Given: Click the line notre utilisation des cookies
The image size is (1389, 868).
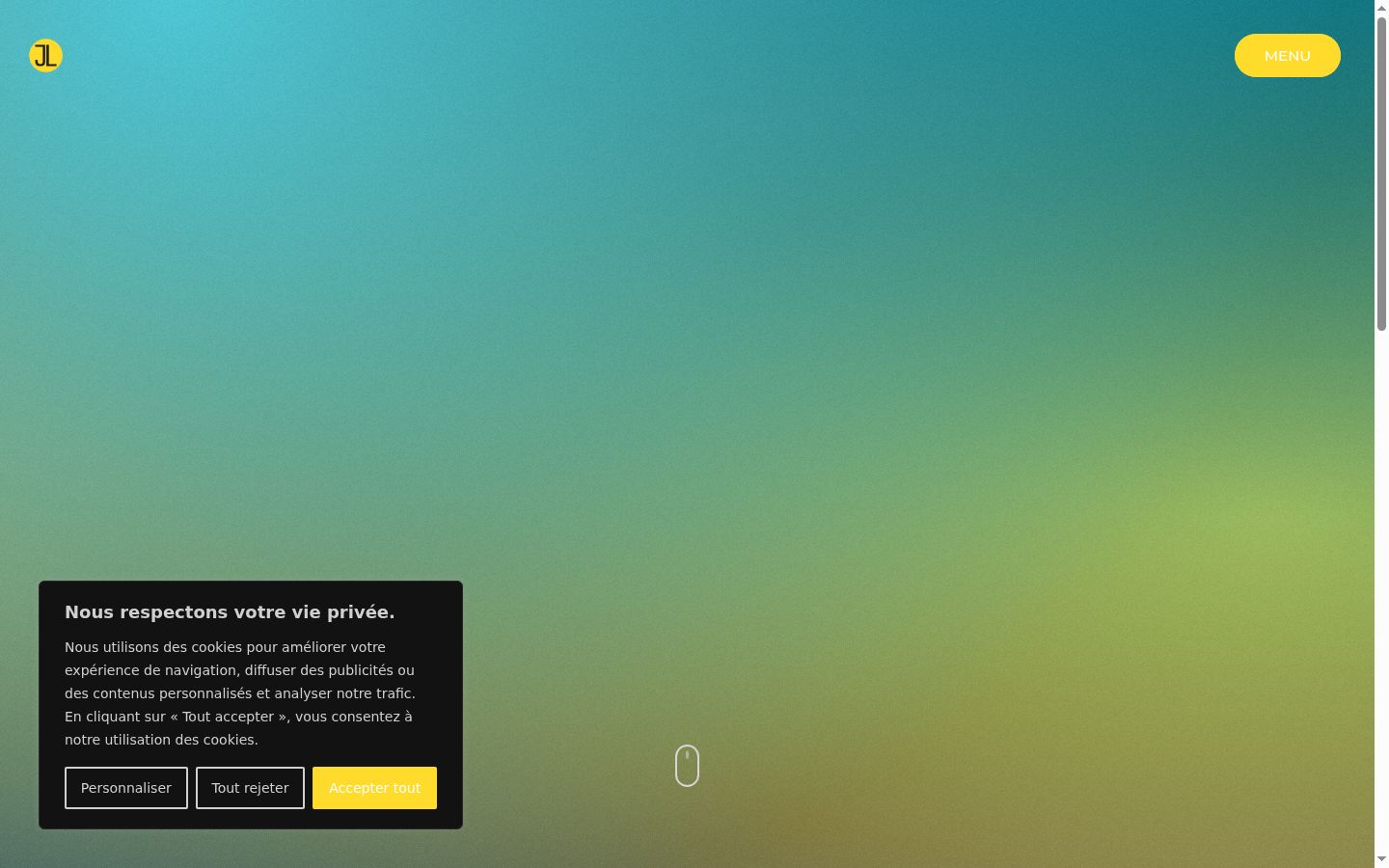Looking at the screenshot, I should click(x=161, y=740).
